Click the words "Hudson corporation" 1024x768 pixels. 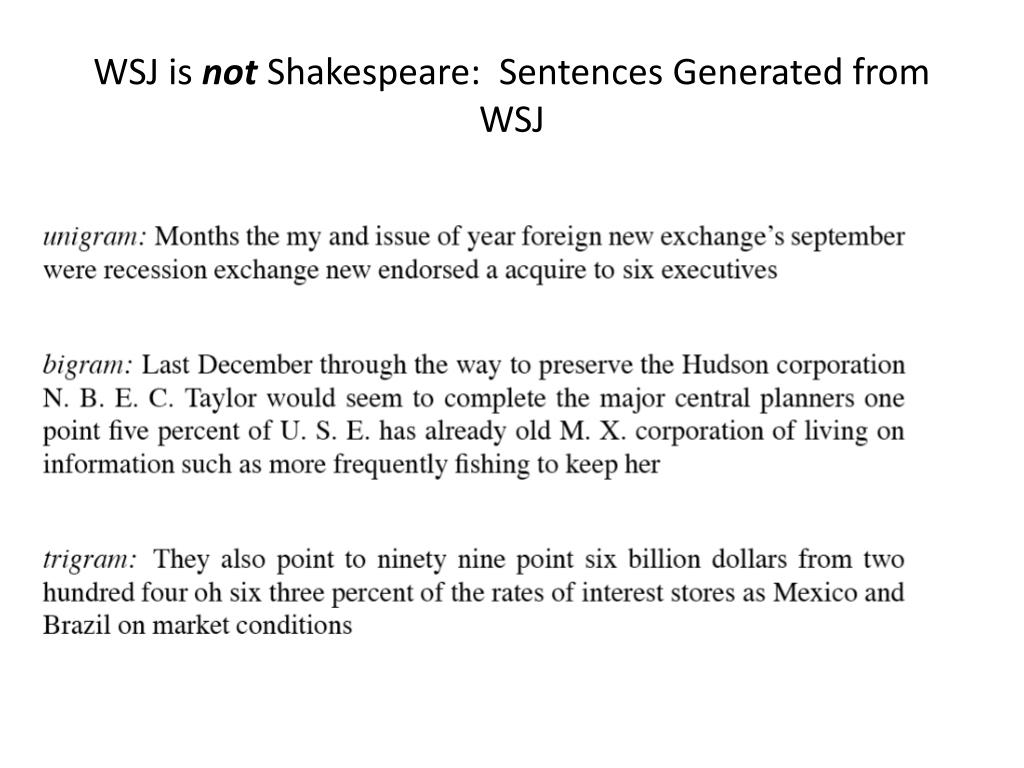pos(793,366)
